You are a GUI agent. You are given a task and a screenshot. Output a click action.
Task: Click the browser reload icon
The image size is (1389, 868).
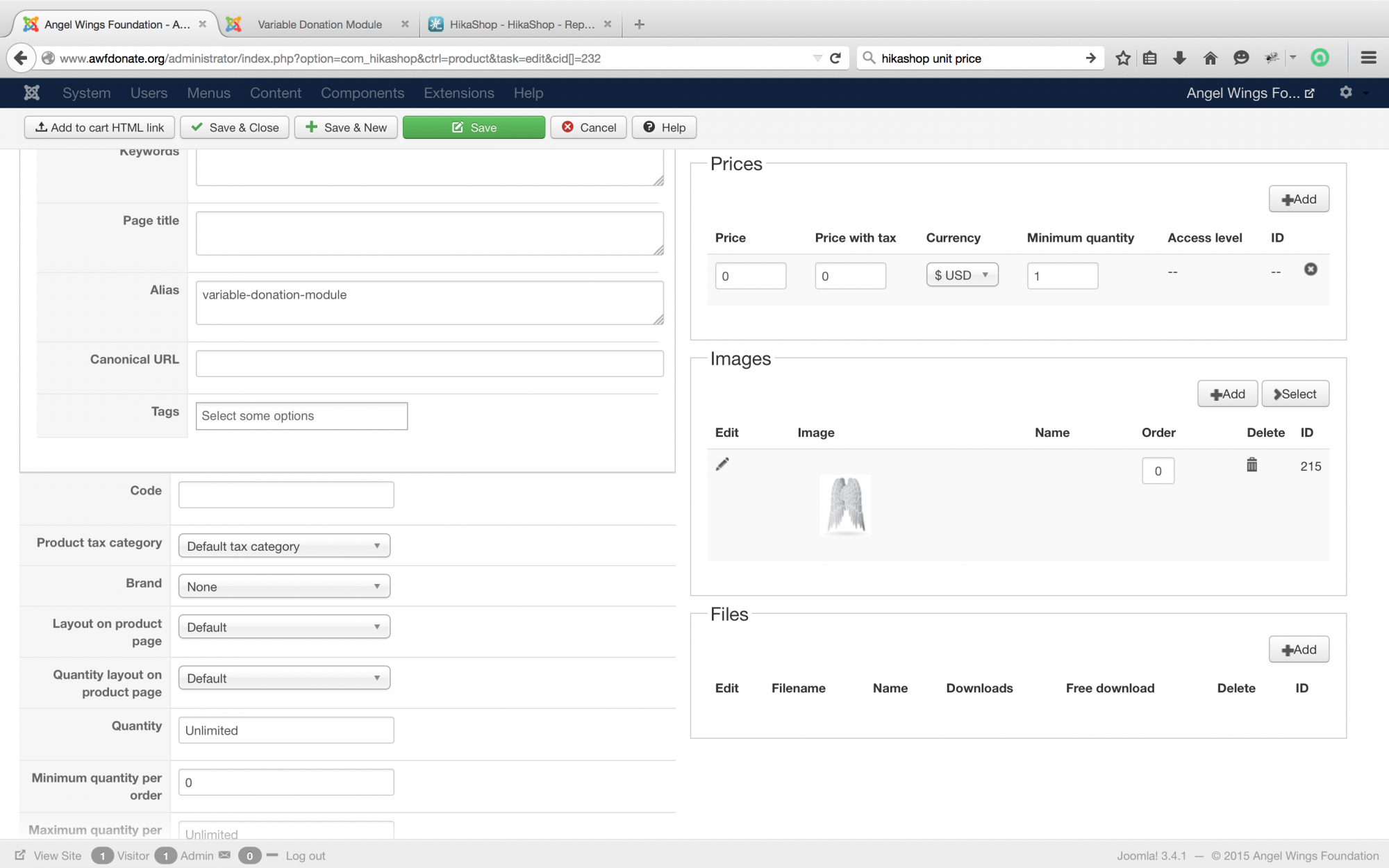click(835, 58)
